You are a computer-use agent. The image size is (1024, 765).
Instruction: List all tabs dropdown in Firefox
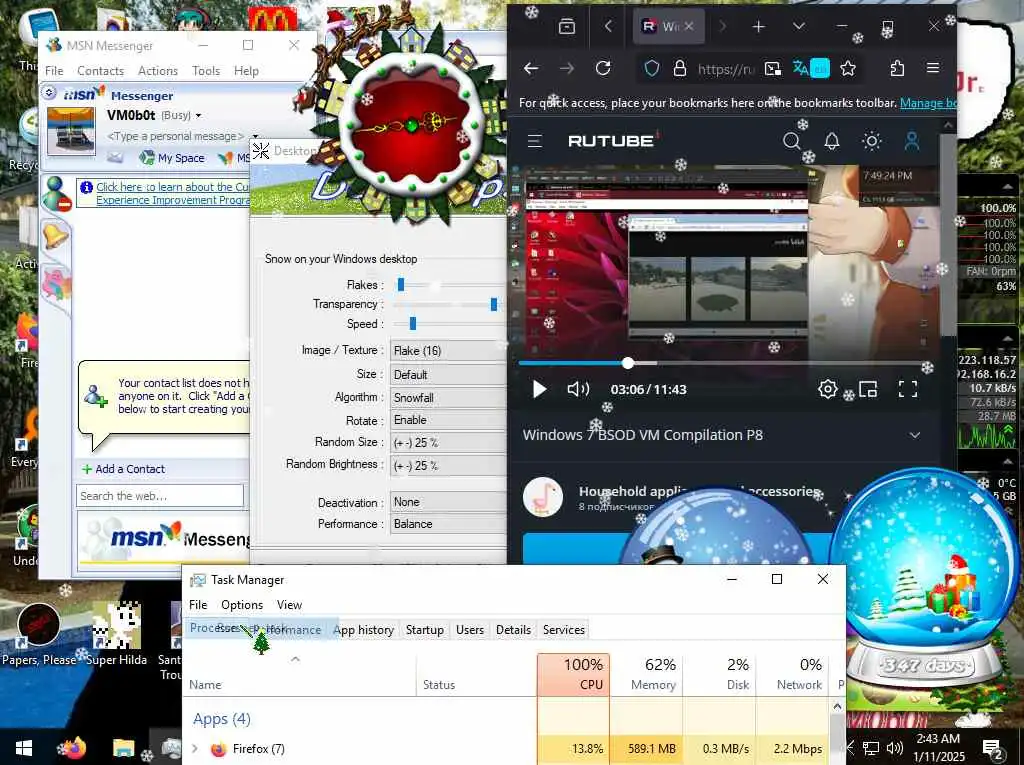point(799,27)
